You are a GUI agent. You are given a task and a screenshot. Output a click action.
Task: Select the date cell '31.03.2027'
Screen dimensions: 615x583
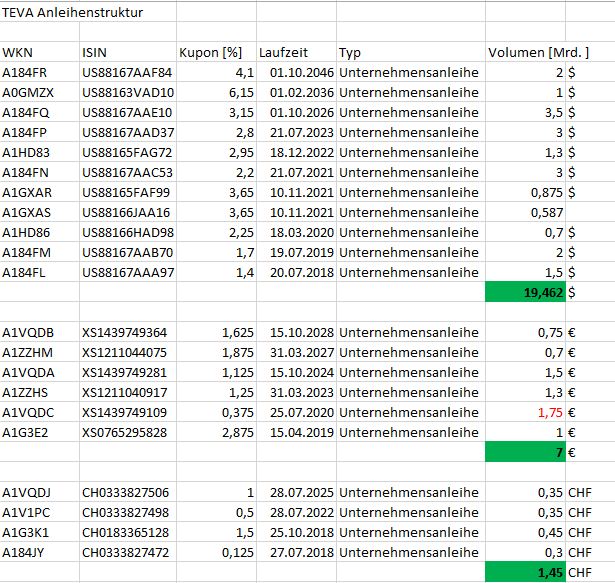tap(296, 352)
